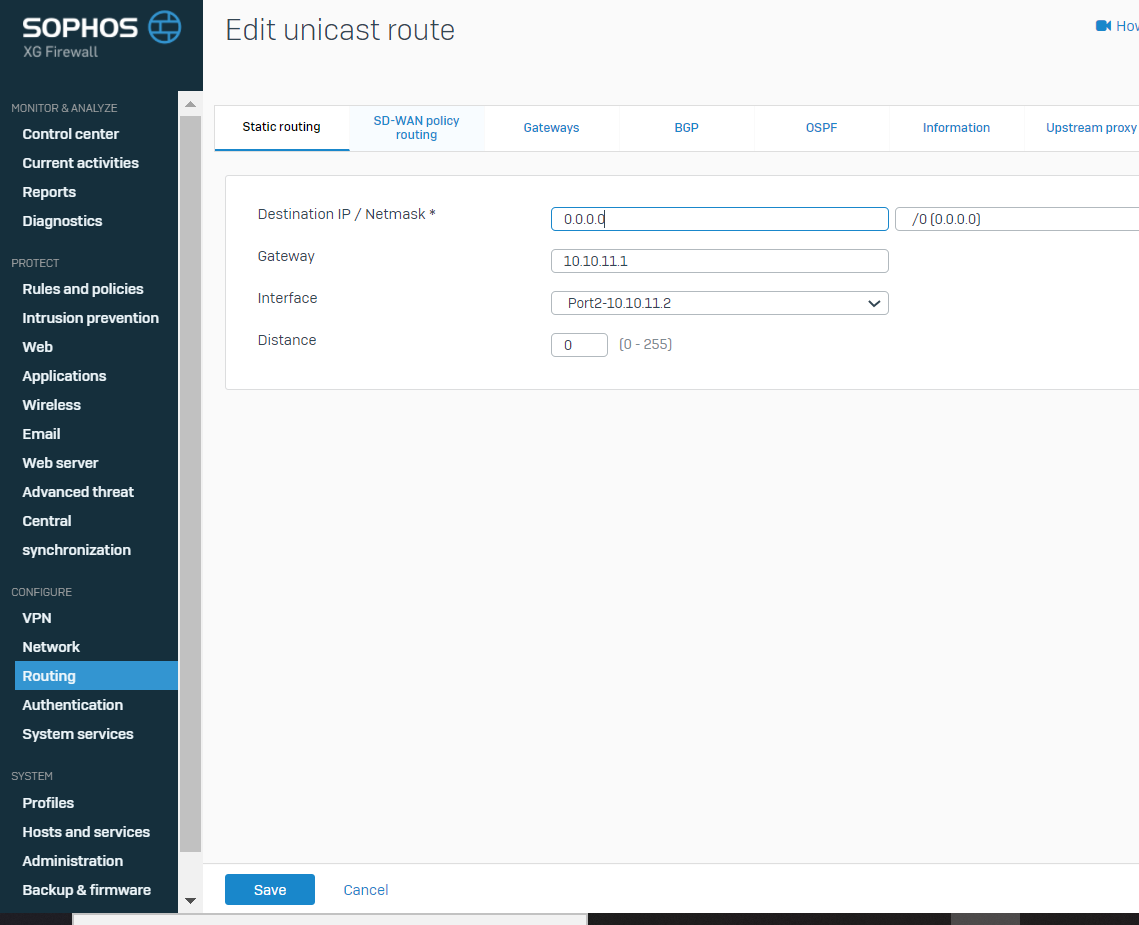Switch to the Static routing tab
The image size is (1139, 925).
pyautogui.click(x=282, y=127)
